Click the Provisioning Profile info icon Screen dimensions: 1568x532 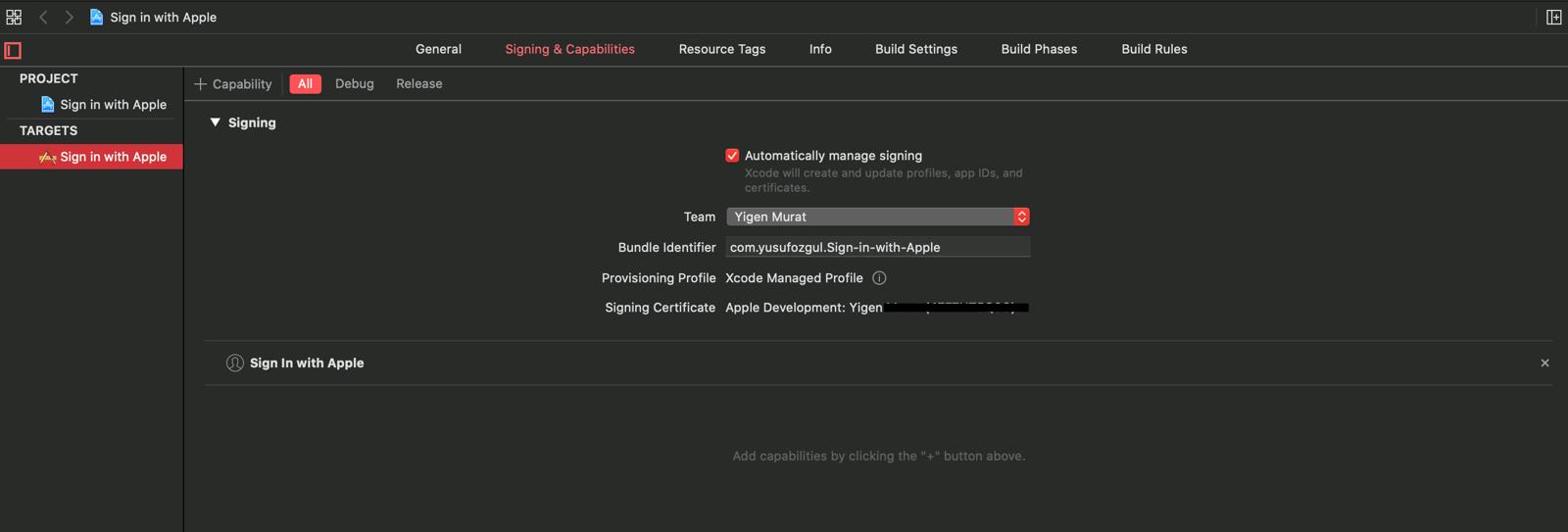[x=879, y=278]
